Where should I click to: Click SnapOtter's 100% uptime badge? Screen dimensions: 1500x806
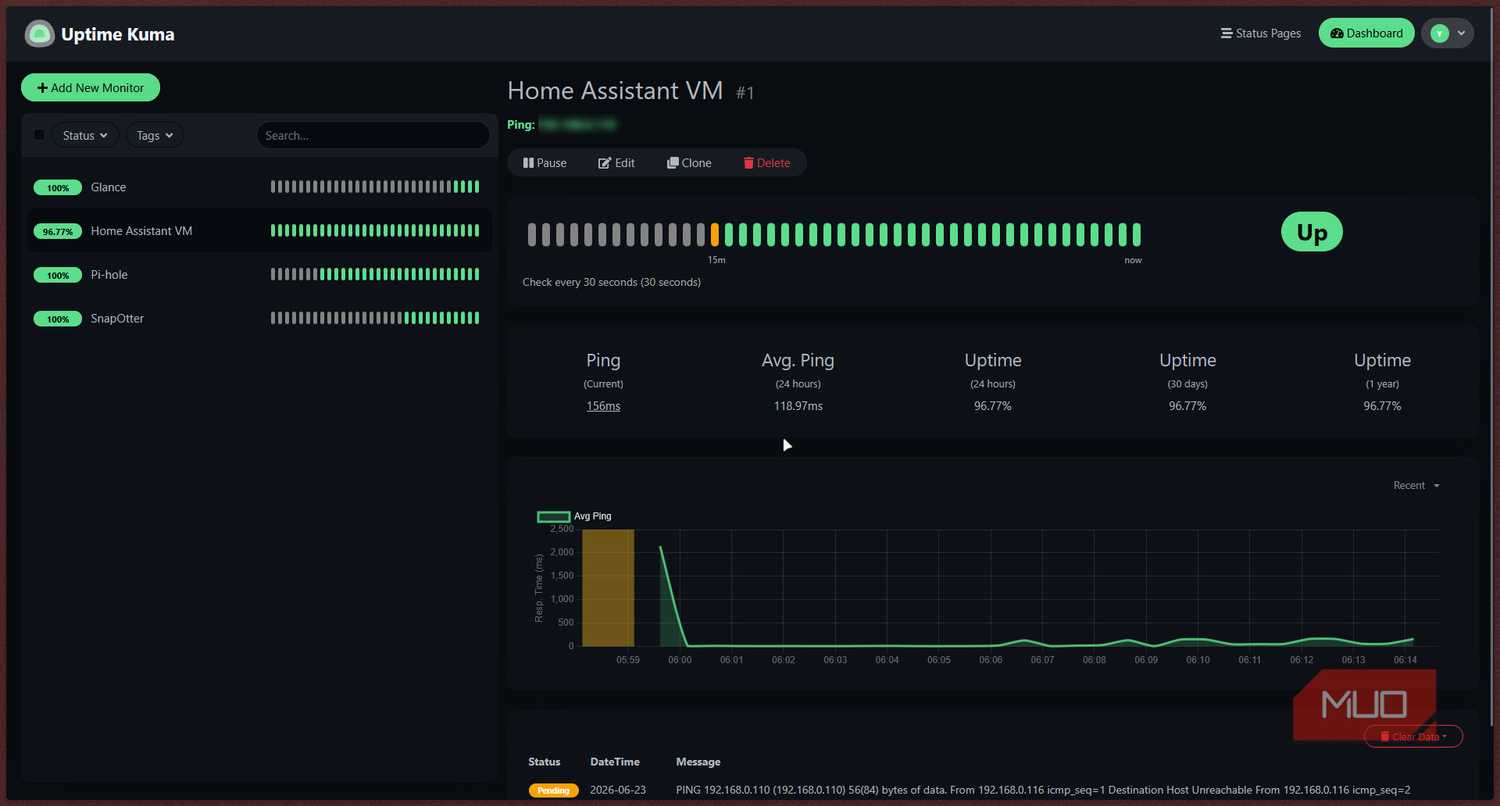58,319
